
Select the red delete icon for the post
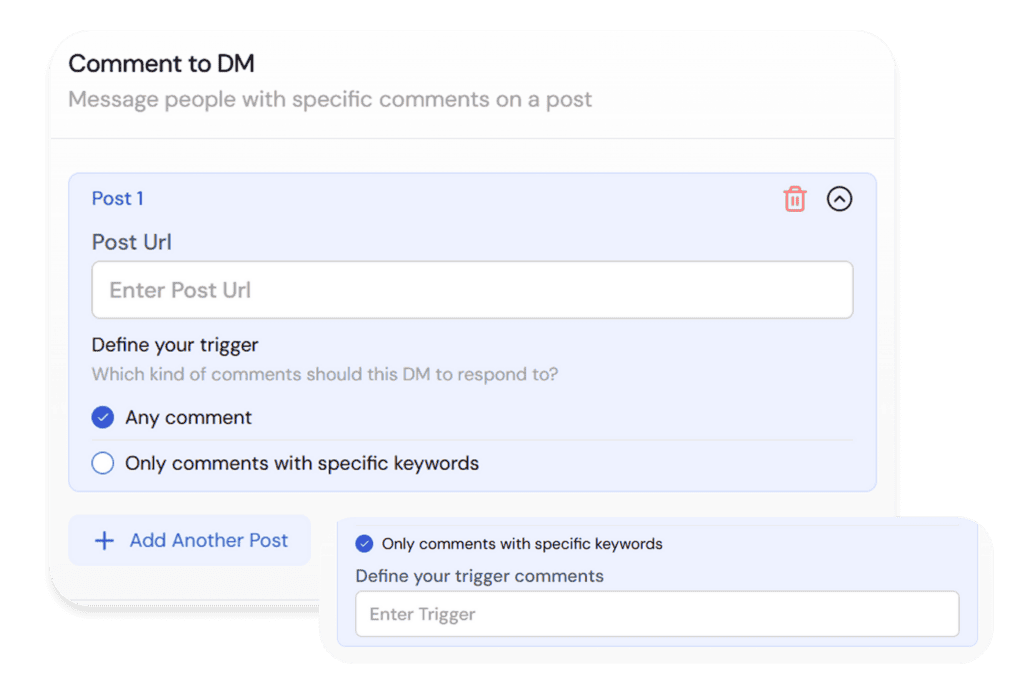point(795,199)
